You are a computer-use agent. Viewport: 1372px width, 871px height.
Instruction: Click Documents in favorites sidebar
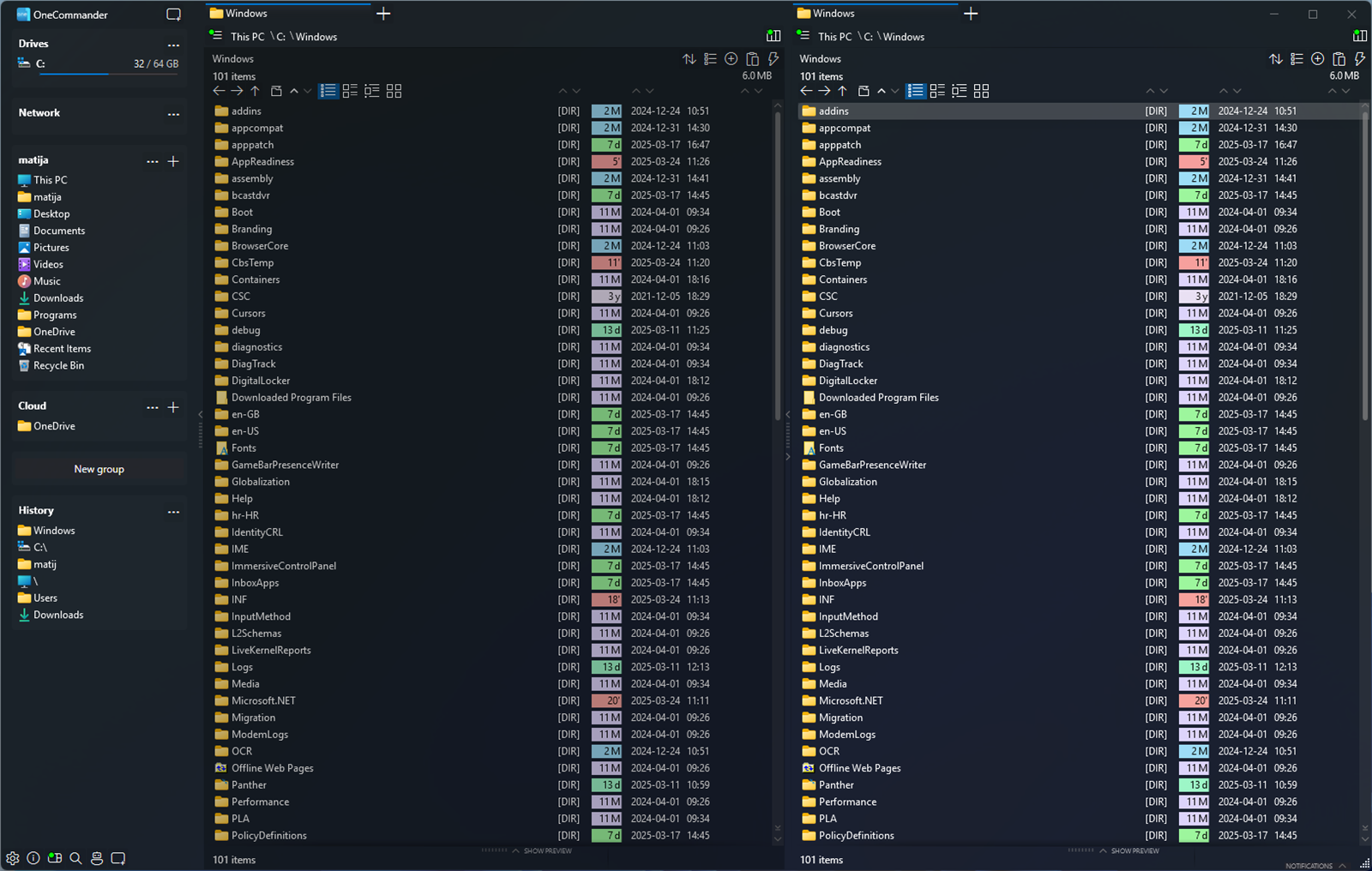pos(51,231)
